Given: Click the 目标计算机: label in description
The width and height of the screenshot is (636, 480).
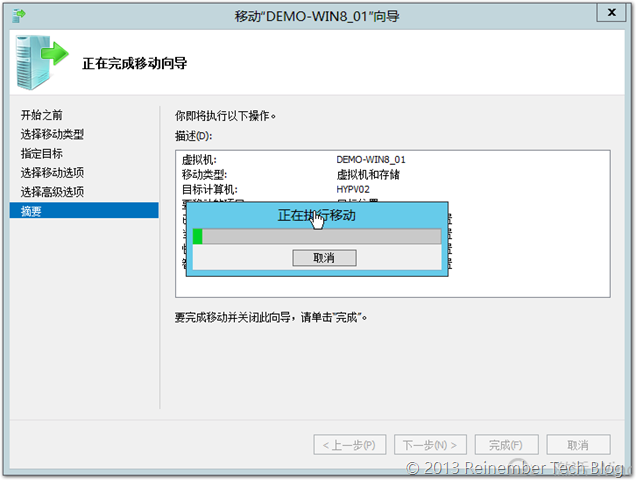Looking at the screenshot, I should (210, 189).
